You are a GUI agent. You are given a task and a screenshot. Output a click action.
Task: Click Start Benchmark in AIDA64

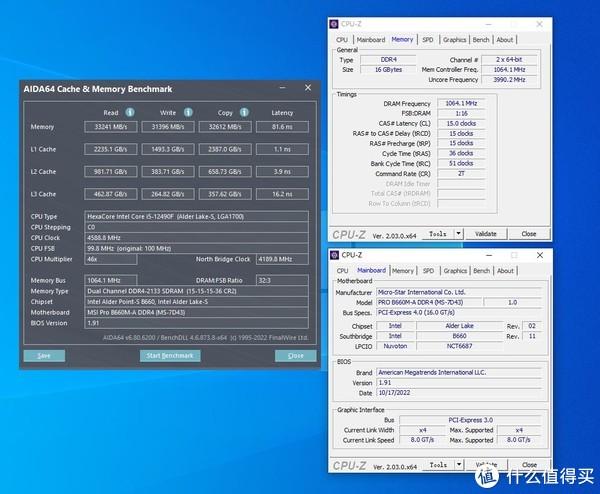tap(170, 356)
